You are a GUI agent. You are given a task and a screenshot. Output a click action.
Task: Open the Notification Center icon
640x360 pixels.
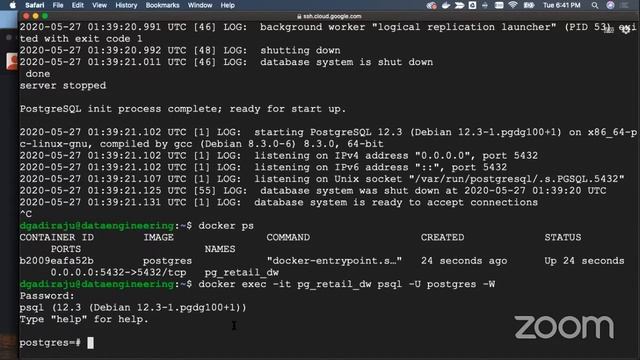click(x=625, y=5)
